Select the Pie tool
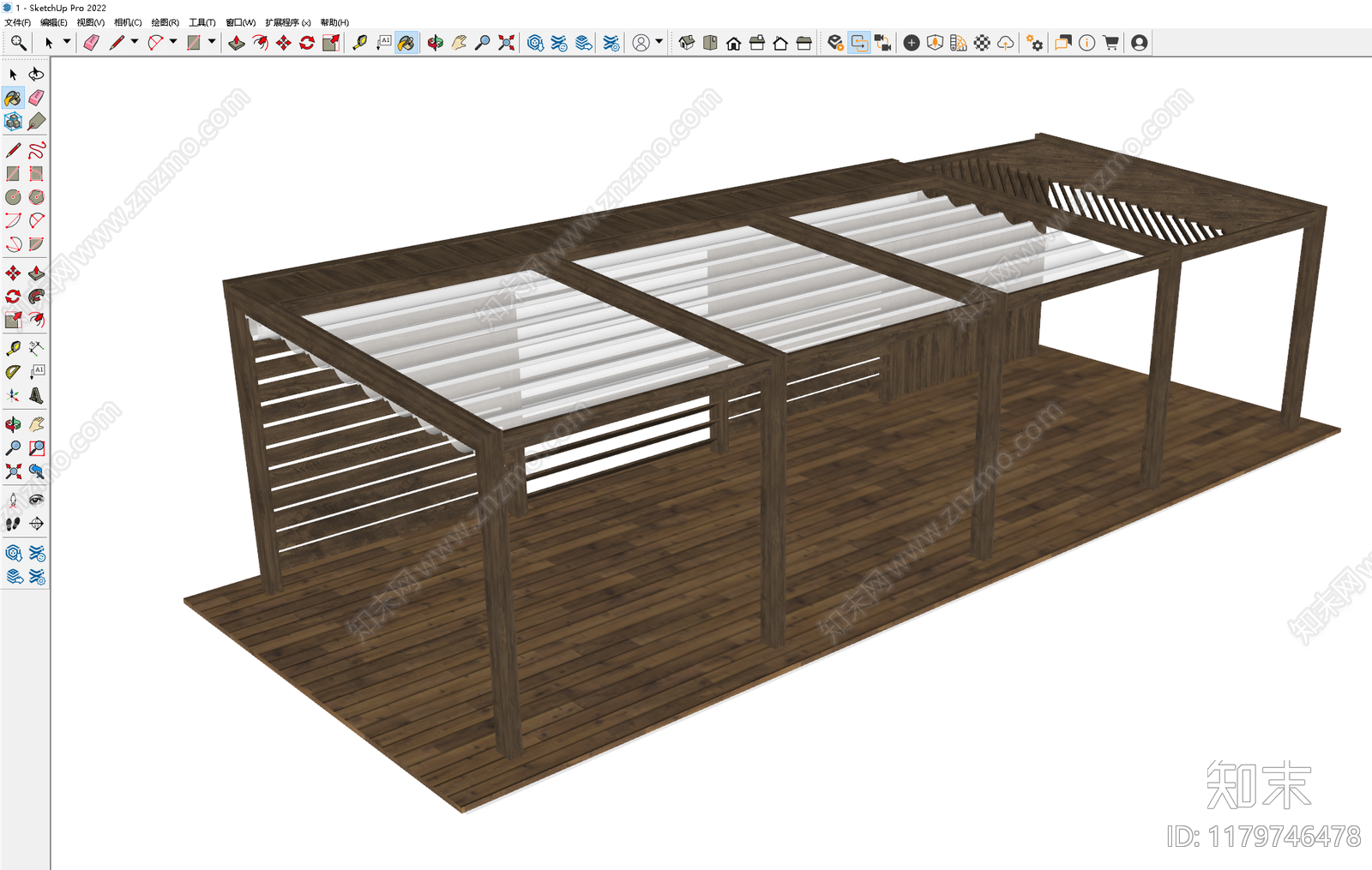The width and height of the screenshot is (1372, 870). point(36,244)
